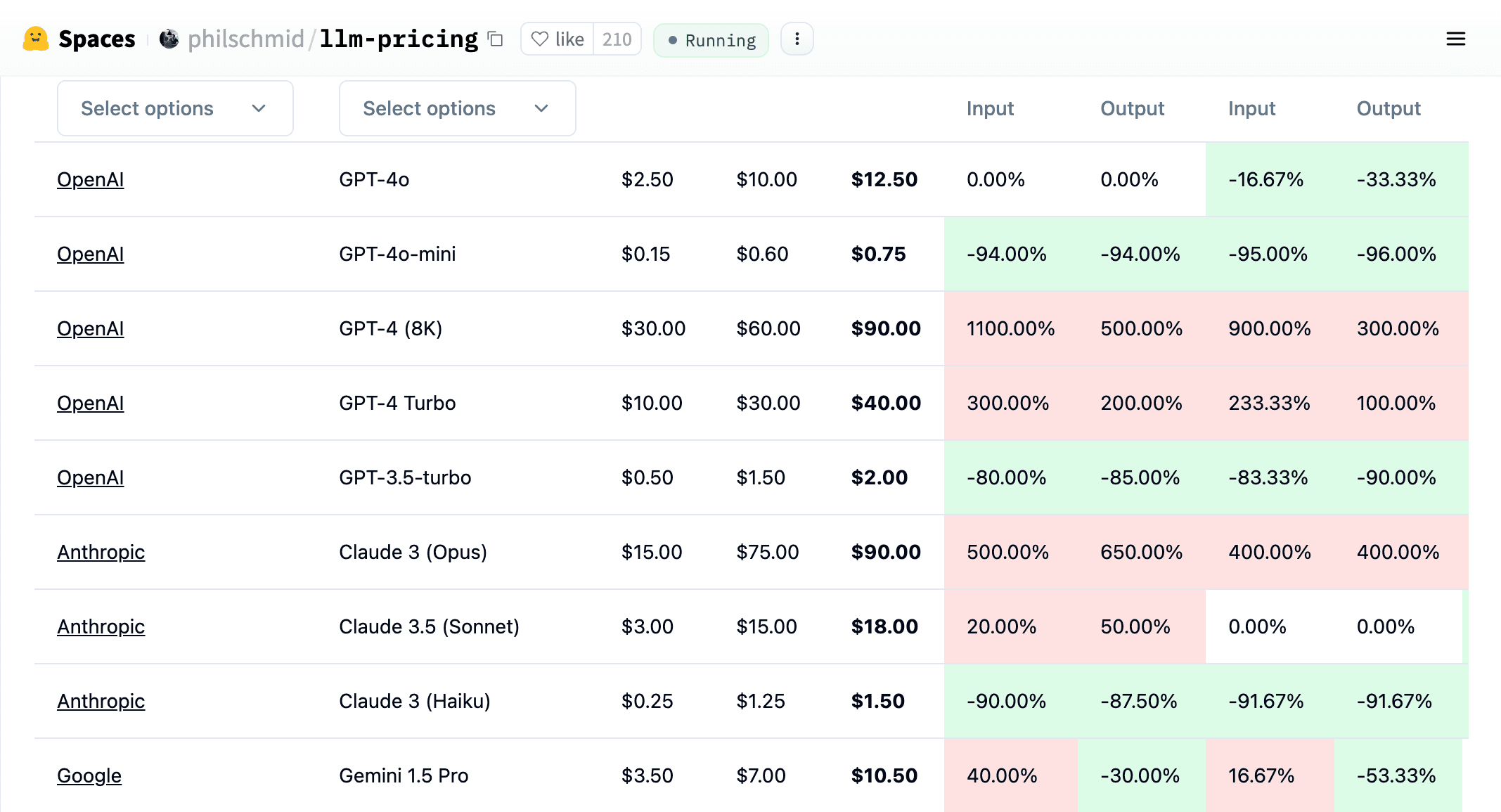Open the Spaces home link
Image resolution: width=1501 pixels, height=812 pixels.
click(x=96, y=39)
